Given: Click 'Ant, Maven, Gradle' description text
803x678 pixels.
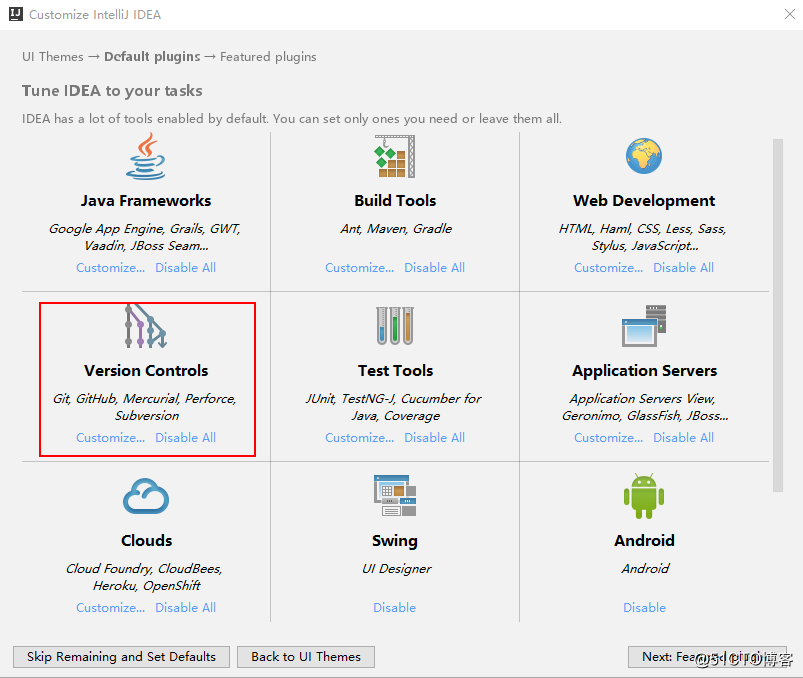Looking at the screenshot, I should coord(396,229).
